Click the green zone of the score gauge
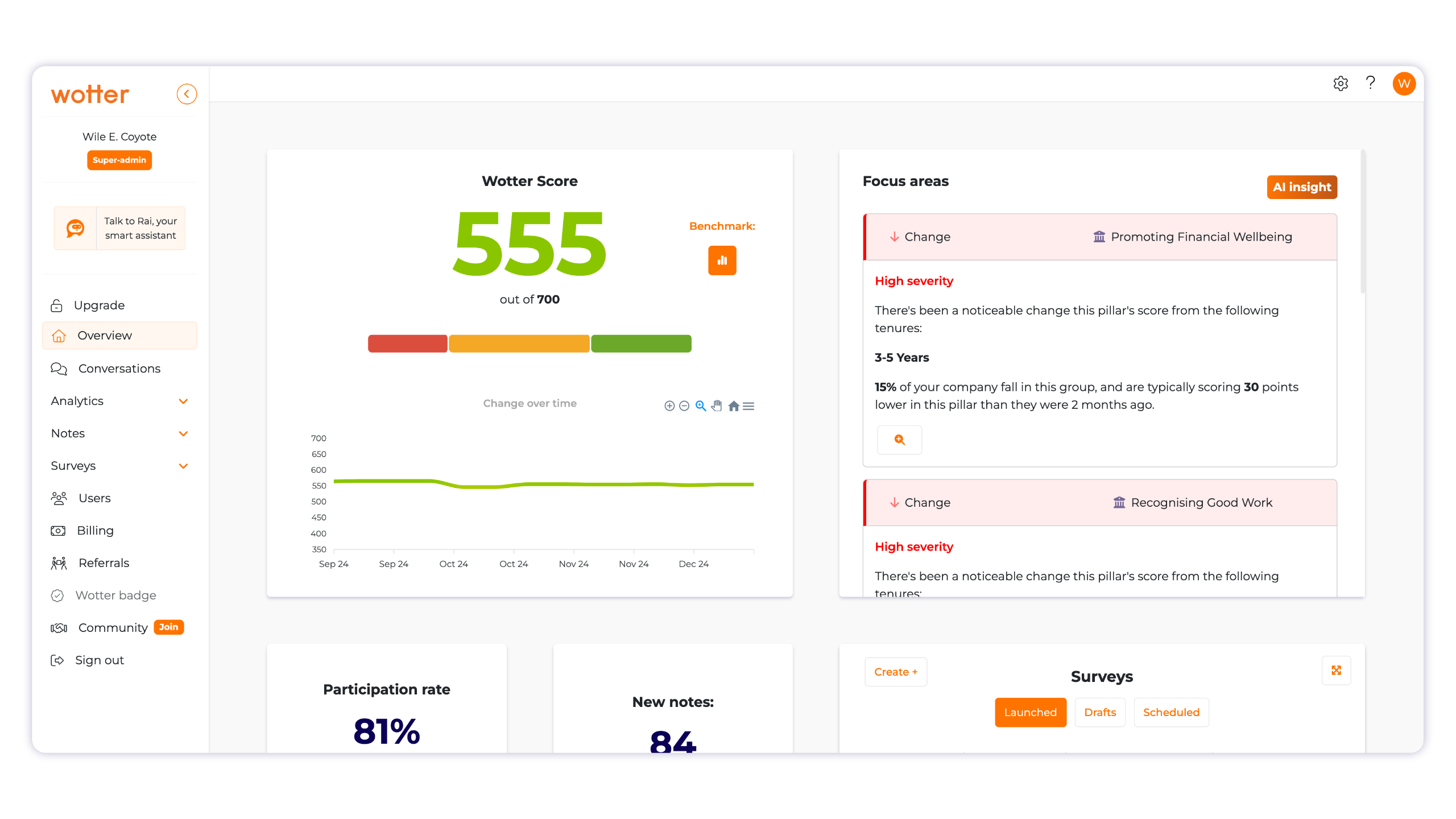Image resolution: width=1456 pixels, height=819 pixels. pos(641,343)
